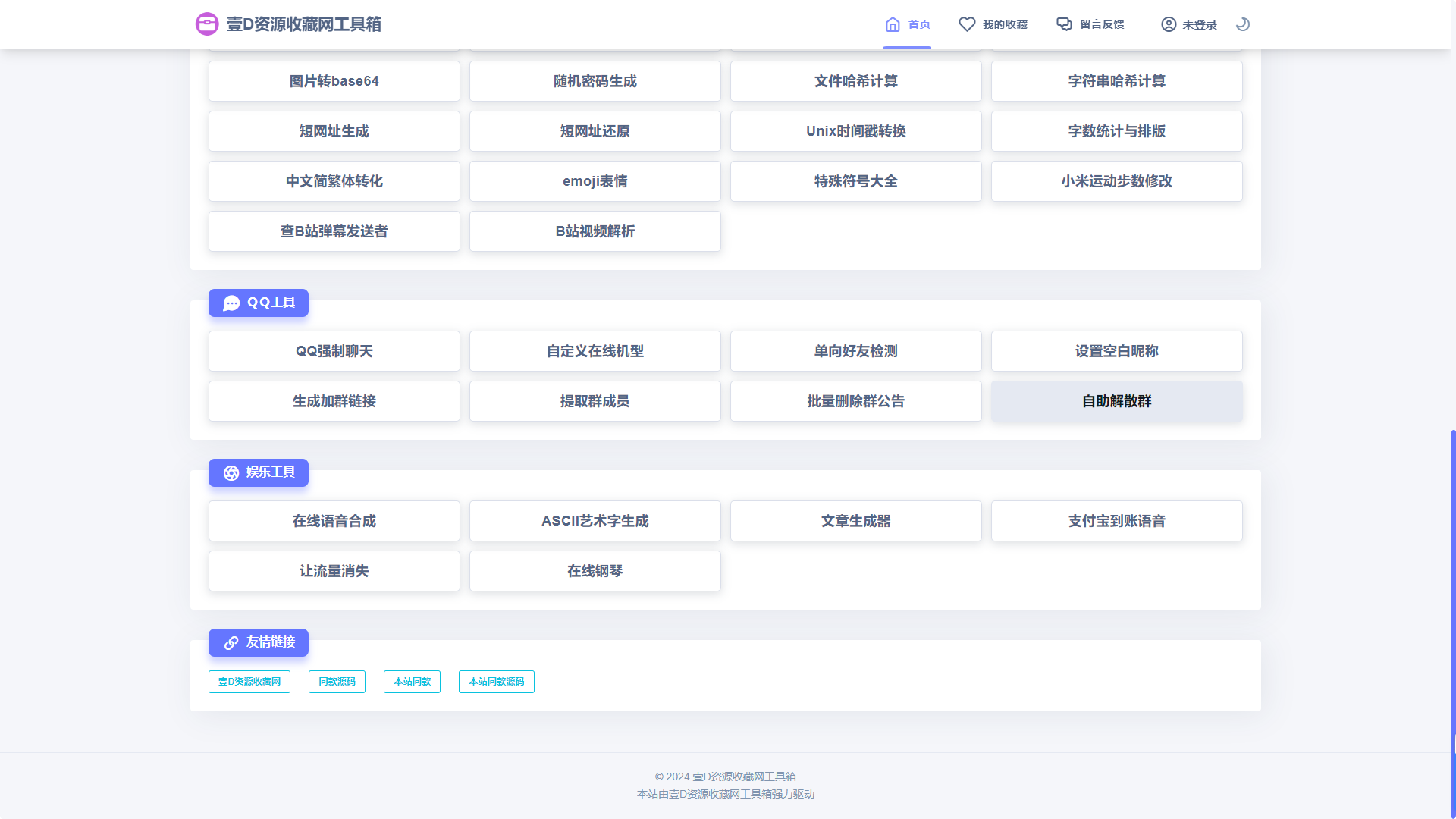Open the Unix时间戳转换 tool
Image resolution: width=1456 pixels, height=819 pixels.
[x=855, y=131]
